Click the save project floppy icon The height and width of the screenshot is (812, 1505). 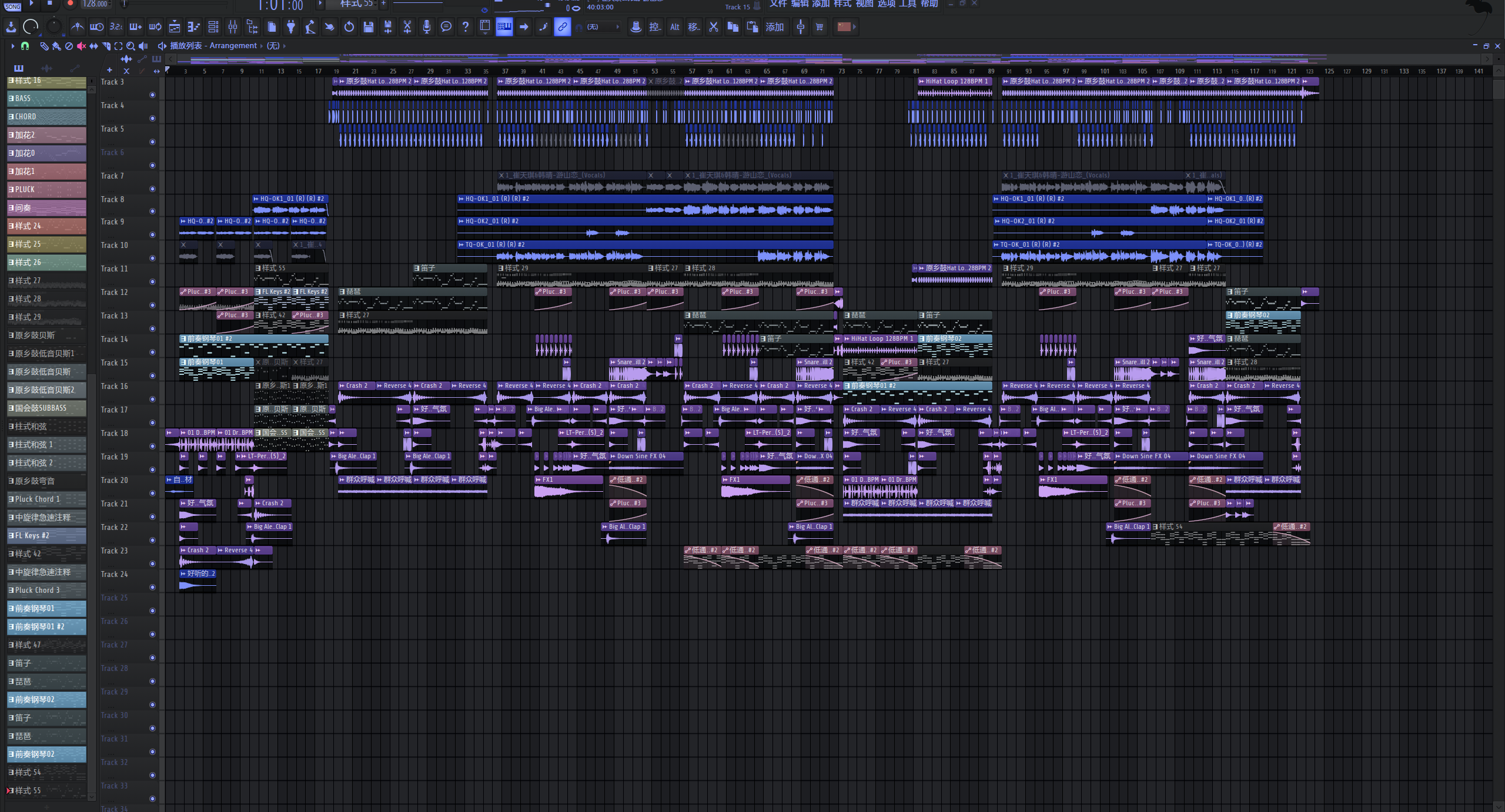click(x=369, y=27)
